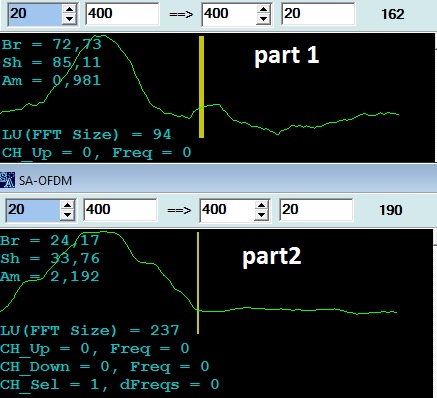Raise the part2 panel's 400 spinner value
The image size is (437, 398).
[x=261, y=205]
